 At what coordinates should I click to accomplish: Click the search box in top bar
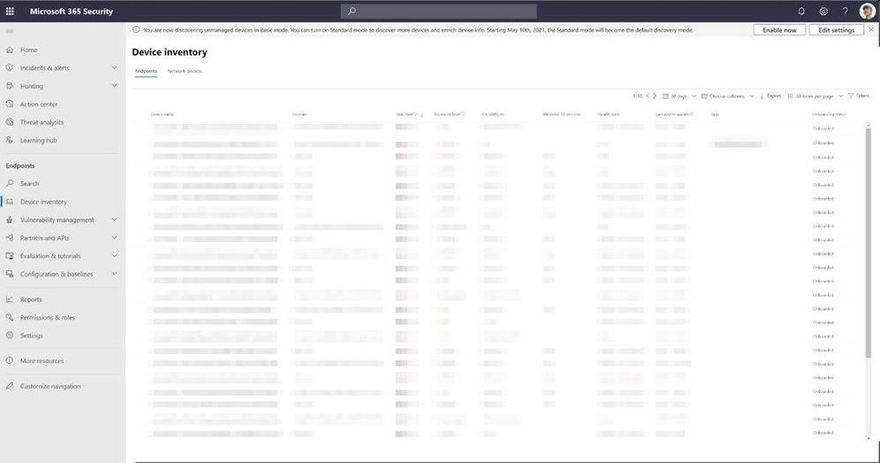click(438, 11)
